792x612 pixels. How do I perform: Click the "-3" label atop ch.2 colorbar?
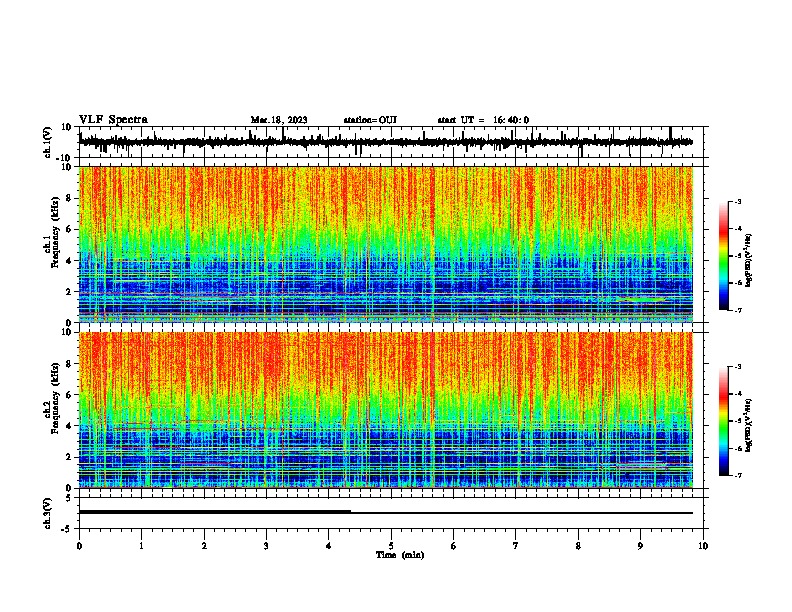tap(737, 367)
